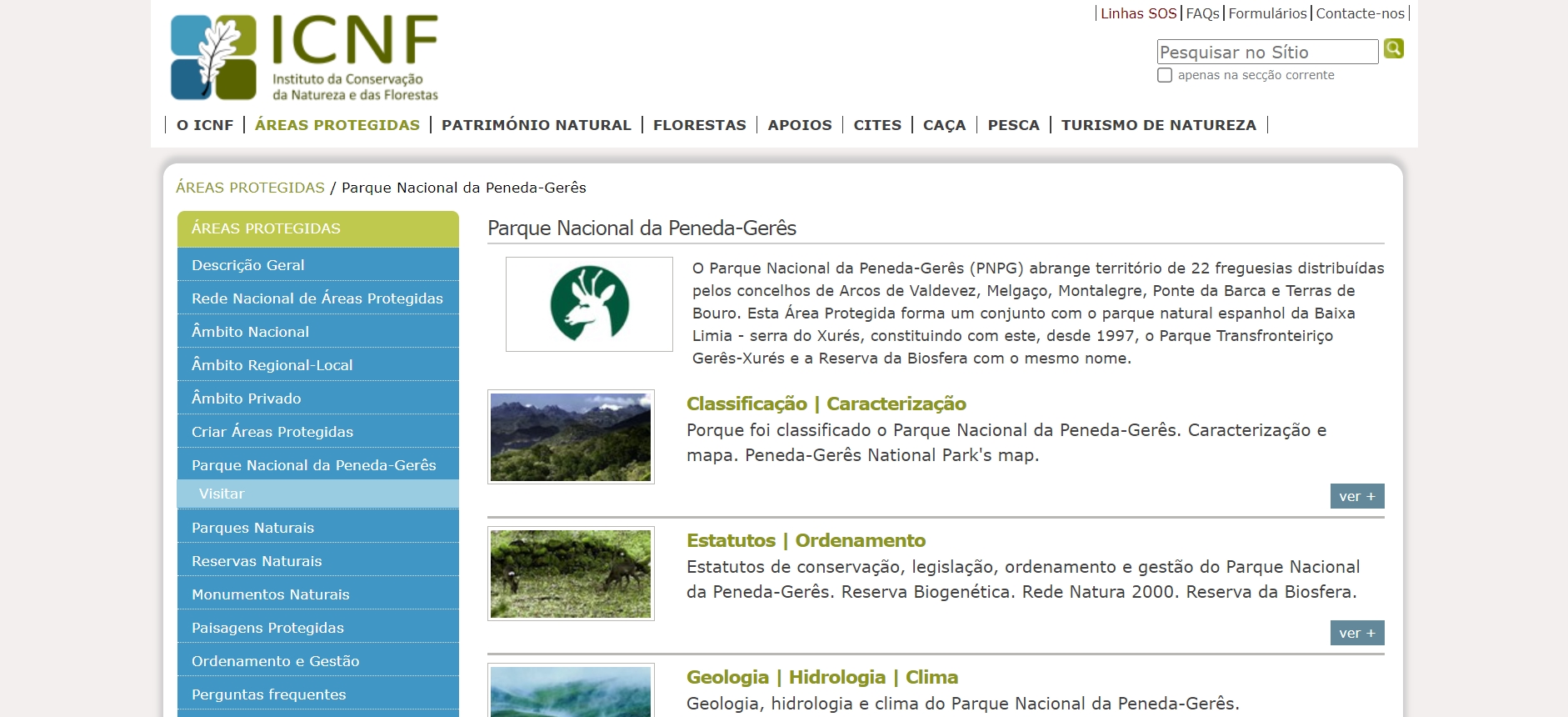1568x717 pixels.
Task: Enable 'apenas na secção corrente' checkbox
Action: [x=1165, y=75]
